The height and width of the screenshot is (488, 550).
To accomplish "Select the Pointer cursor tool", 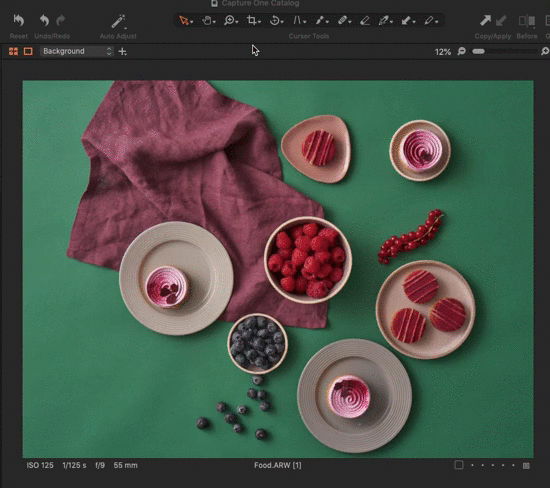I will click(x=184, y=20).
